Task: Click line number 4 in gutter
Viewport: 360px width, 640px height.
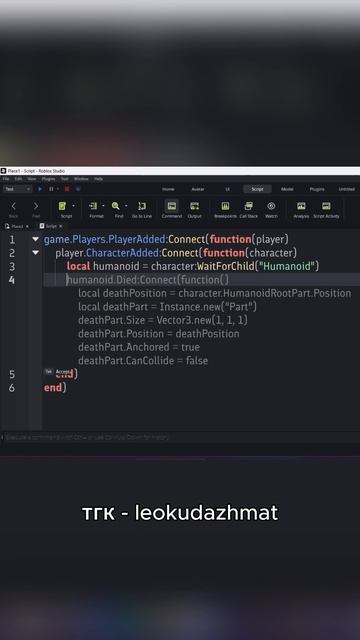Action: (x=12, y=280)
